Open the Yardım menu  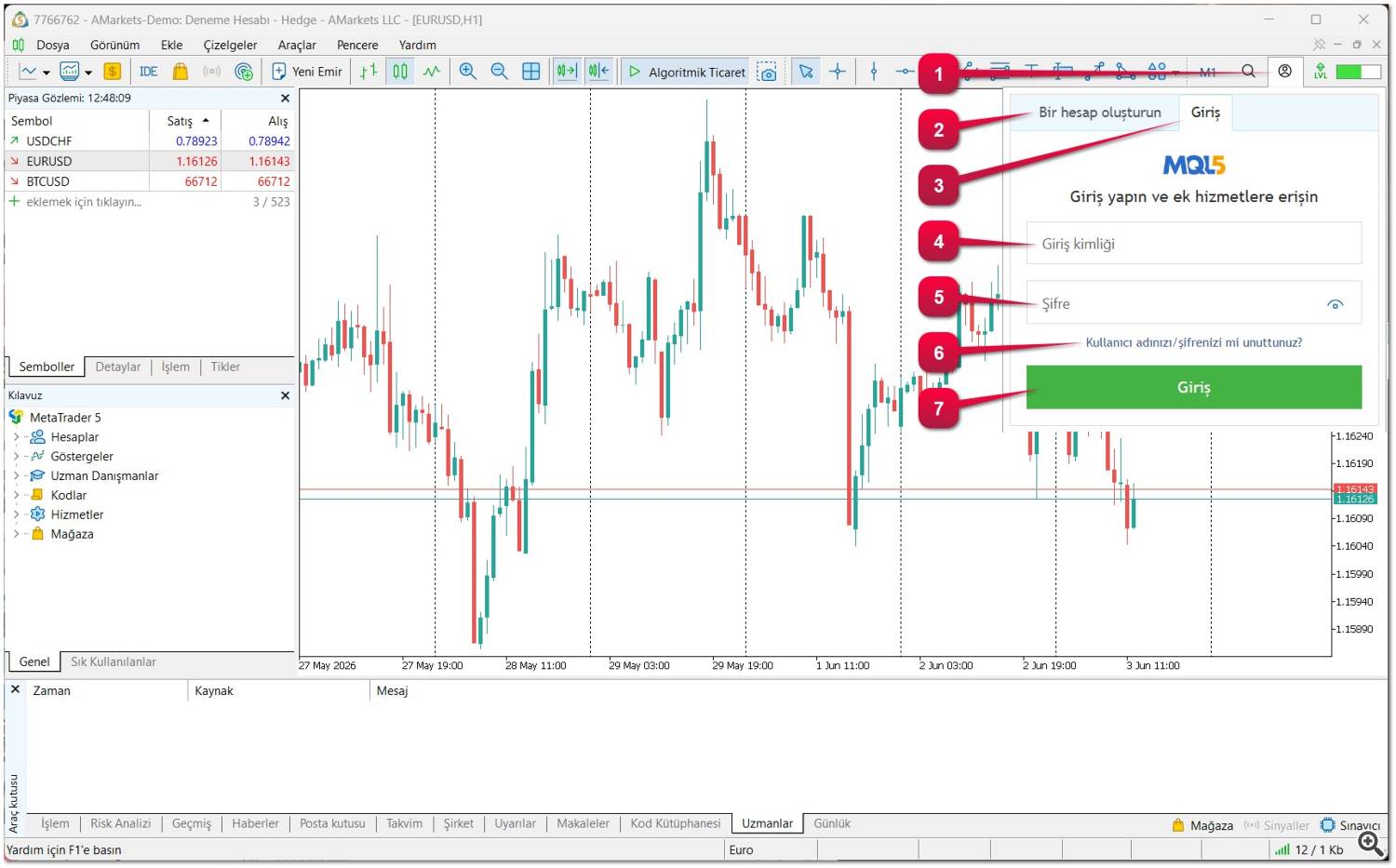(x=418, y=45)
